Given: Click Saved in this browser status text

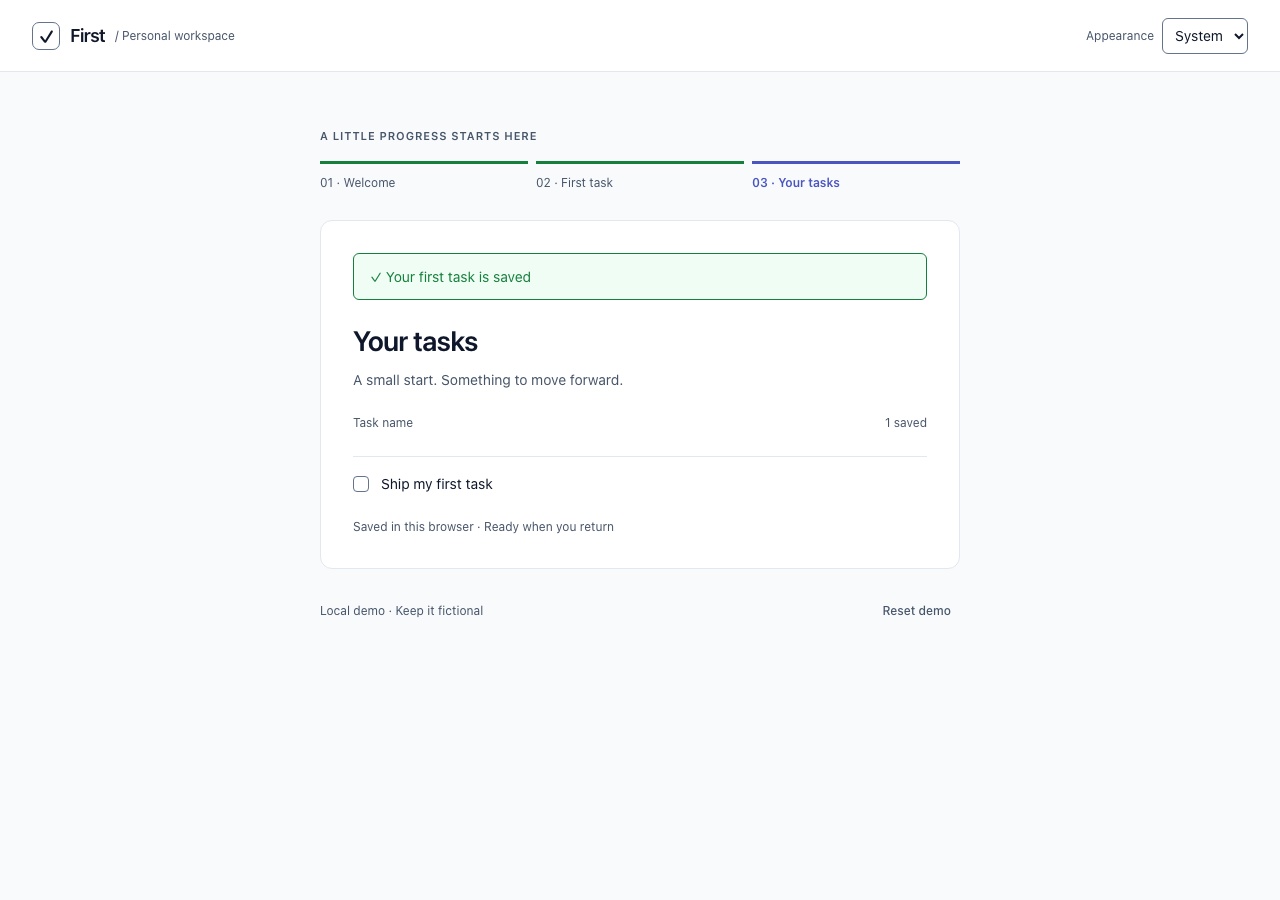Looking at the screenshot, I should (483, 527).
